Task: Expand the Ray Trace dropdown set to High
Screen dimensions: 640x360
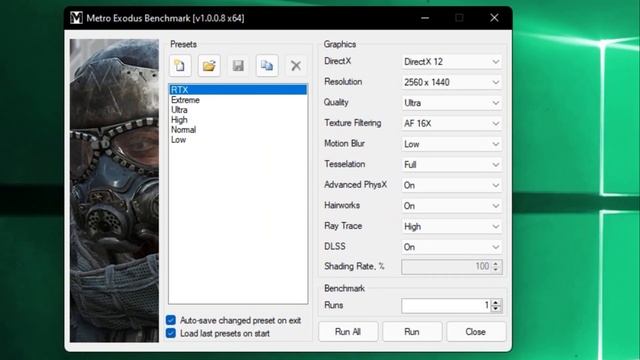Action: point(452,227)
